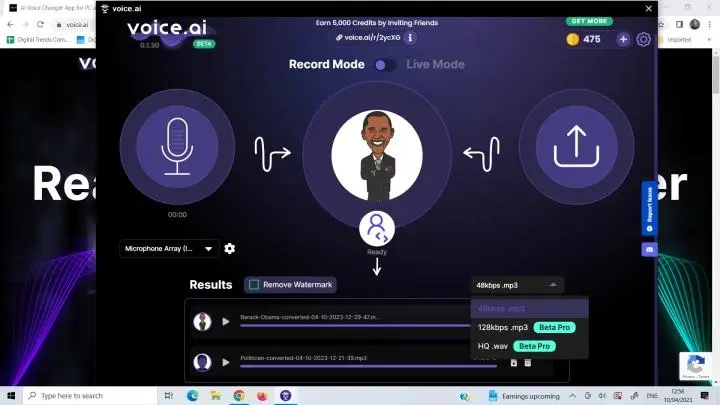The height and width of the screenshot is (405, 720).
Task: Launch Microsoft Edge from taskbar
Action: coord(192,395)
